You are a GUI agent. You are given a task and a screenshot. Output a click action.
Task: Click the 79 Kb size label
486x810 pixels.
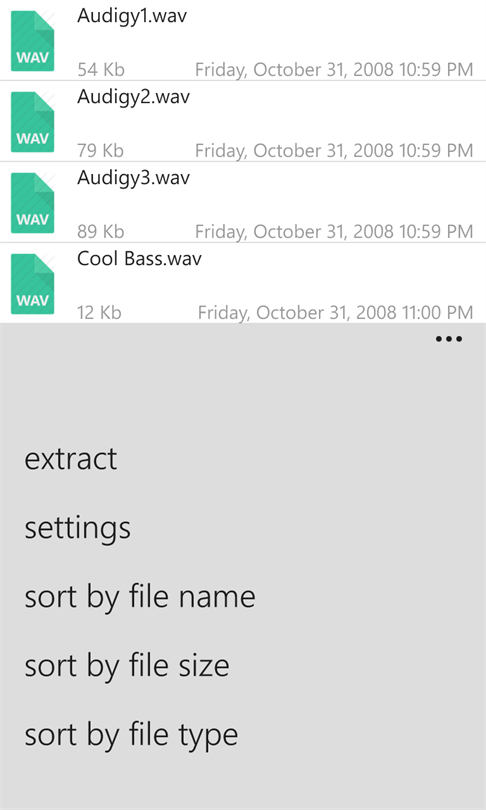coord(101,151)
